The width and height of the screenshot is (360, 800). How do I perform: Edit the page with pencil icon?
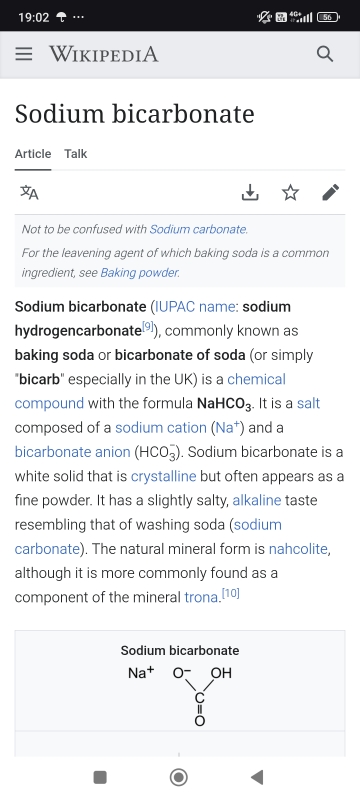330,193
